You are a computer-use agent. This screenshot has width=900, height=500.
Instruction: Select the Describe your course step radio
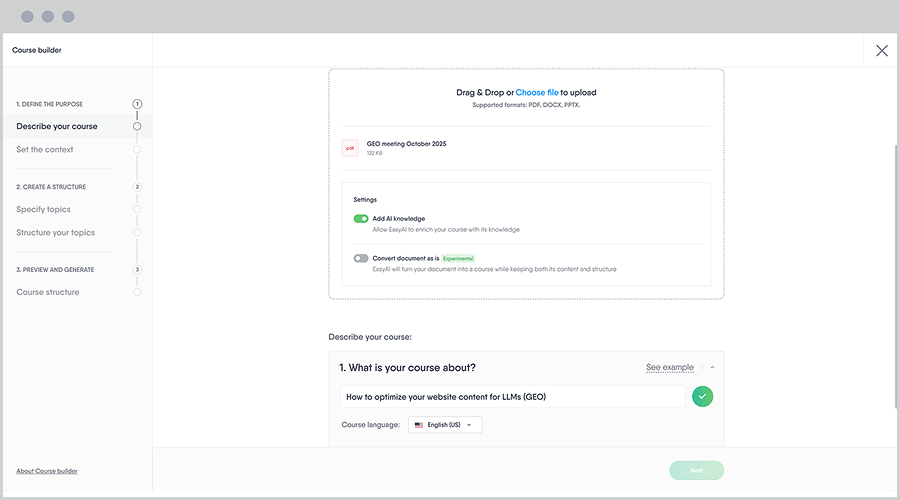click(x=137, y=126)
